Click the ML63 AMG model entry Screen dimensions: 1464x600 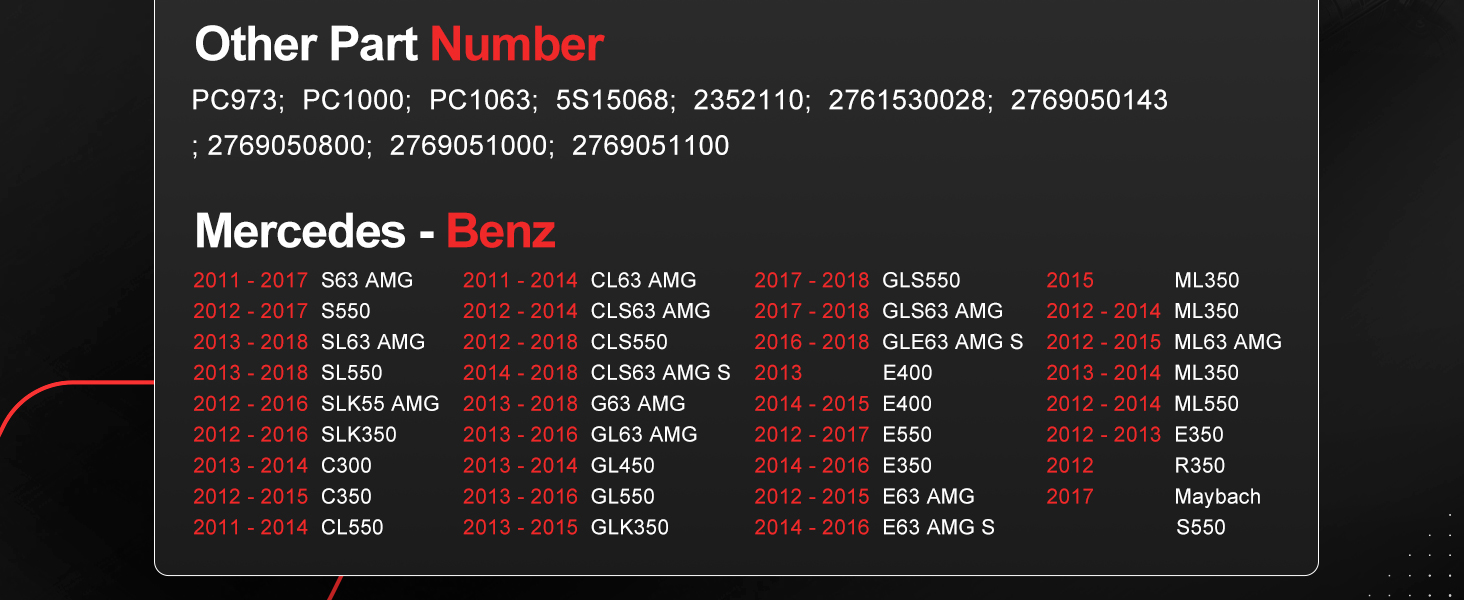point(1228,342)
